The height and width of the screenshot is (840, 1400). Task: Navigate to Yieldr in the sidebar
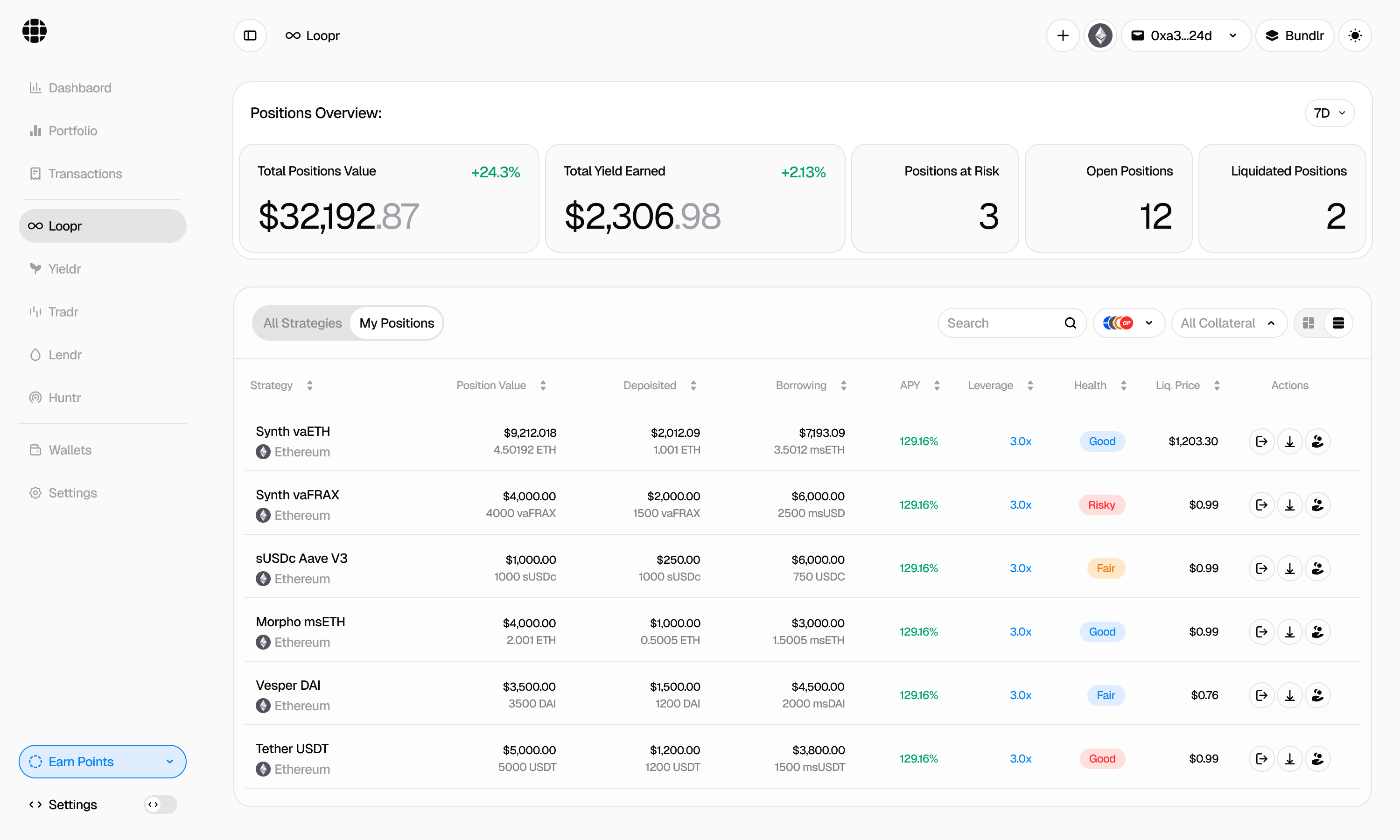coord(102,269)
